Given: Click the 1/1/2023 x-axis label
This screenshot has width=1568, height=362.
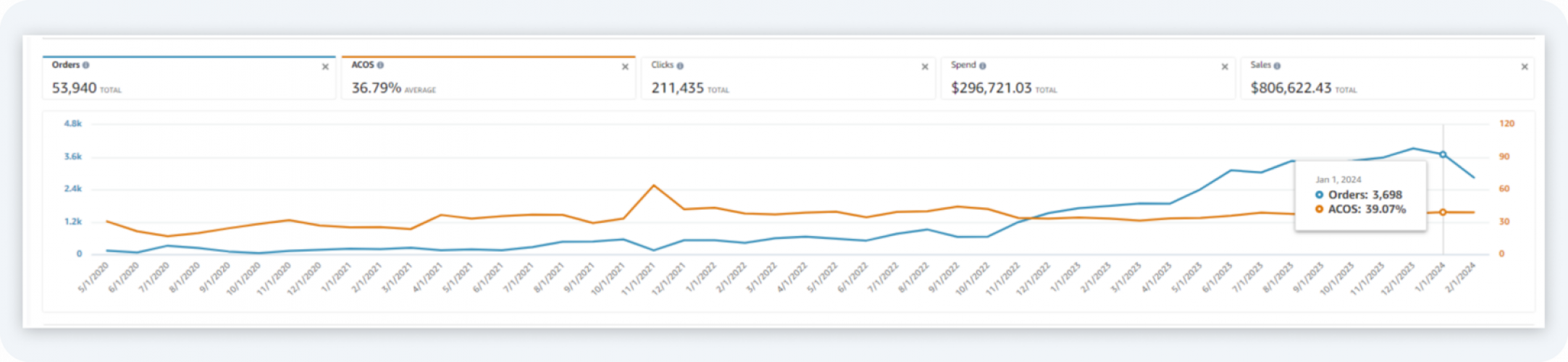Looking at the screenshot, I should pos(1066,278).
